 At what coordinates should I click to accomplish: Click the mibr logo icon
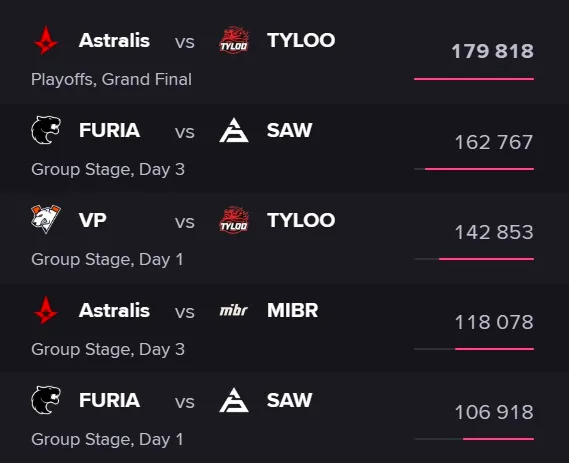(x=234, y=310)
